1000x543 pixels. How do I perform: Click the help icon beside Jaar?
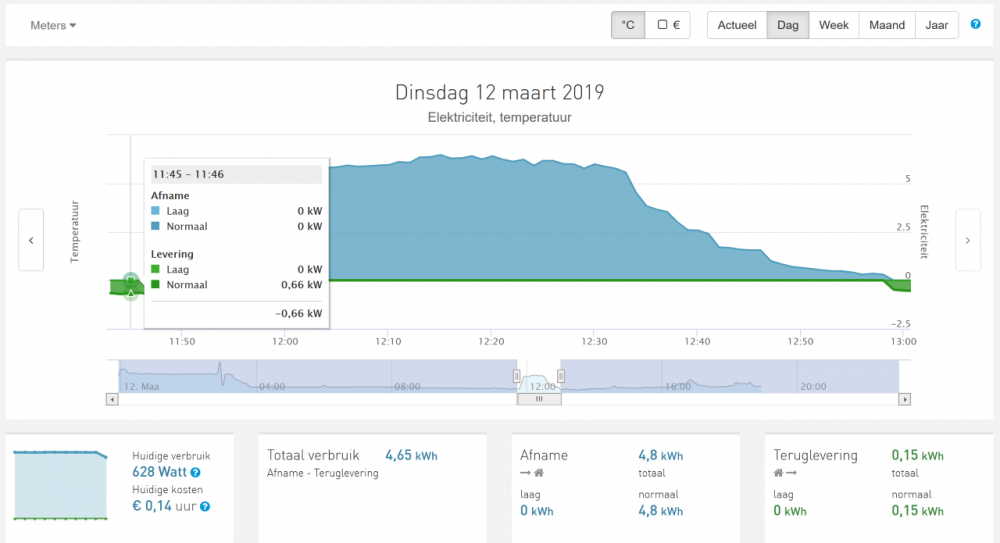(x=975, y=25)
